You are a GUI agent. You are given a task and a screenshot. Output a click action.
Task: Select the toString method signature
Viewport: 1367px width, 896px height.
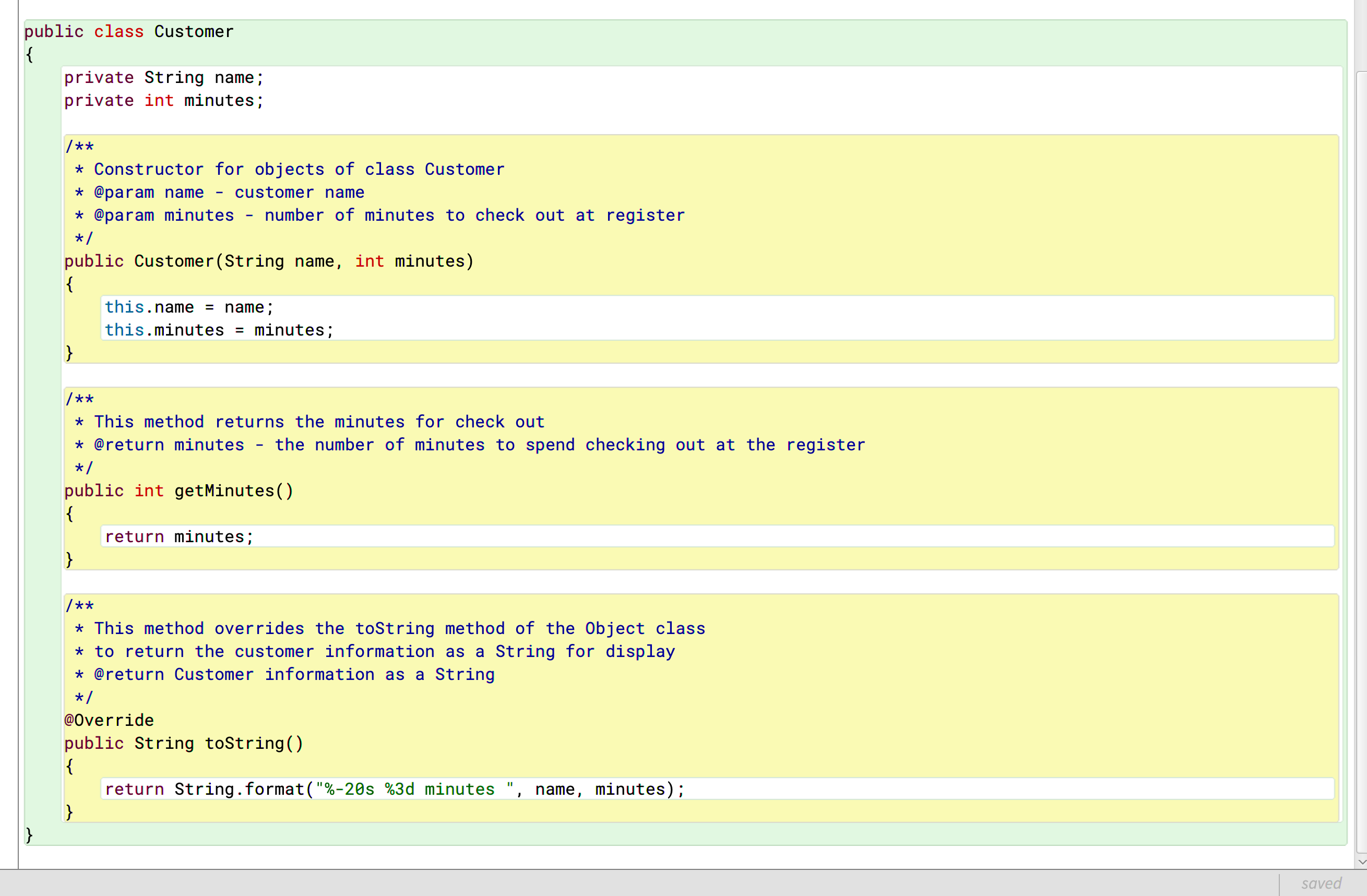pos(184,743)
